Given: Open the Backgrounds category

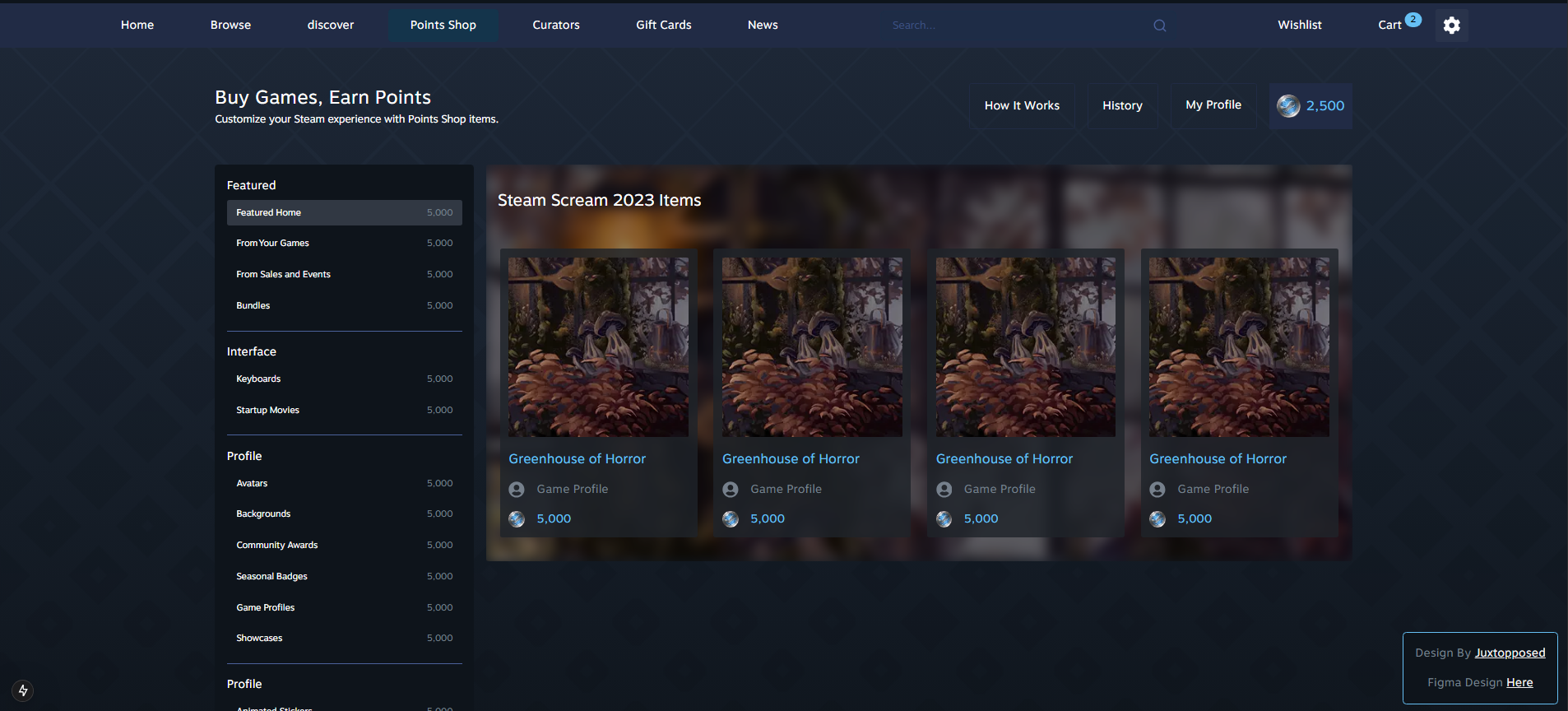Looking at the screenshot, I should [x=344, y=514].
